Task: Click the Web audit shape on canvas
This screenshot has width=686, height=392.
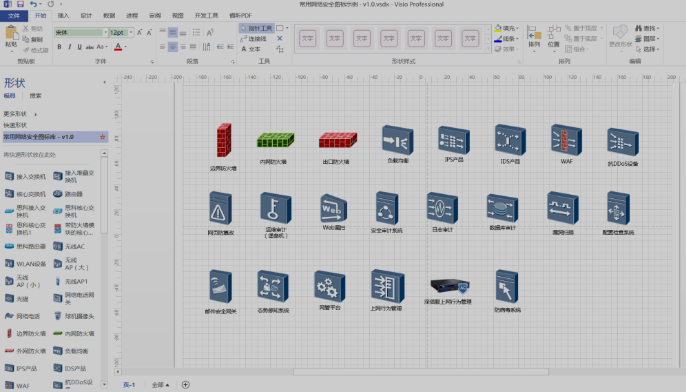Action: coord(333,208)
